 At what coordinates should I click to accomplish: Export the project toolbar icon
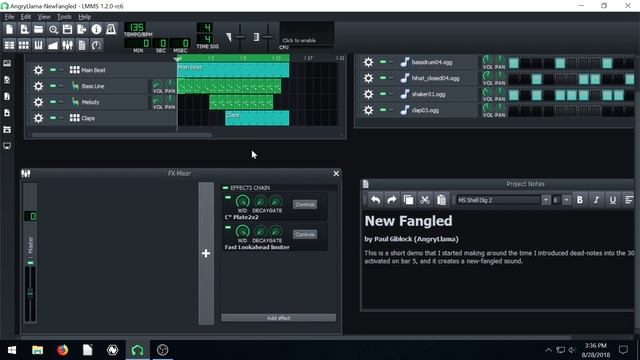point(82,29)
